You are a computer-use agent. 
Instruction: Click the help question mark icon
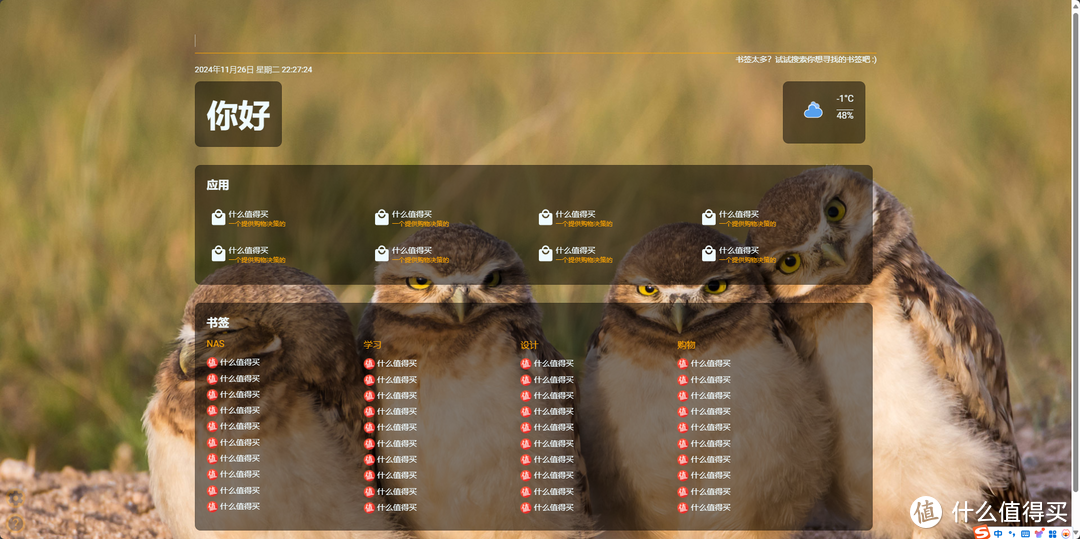pos(15,523)
